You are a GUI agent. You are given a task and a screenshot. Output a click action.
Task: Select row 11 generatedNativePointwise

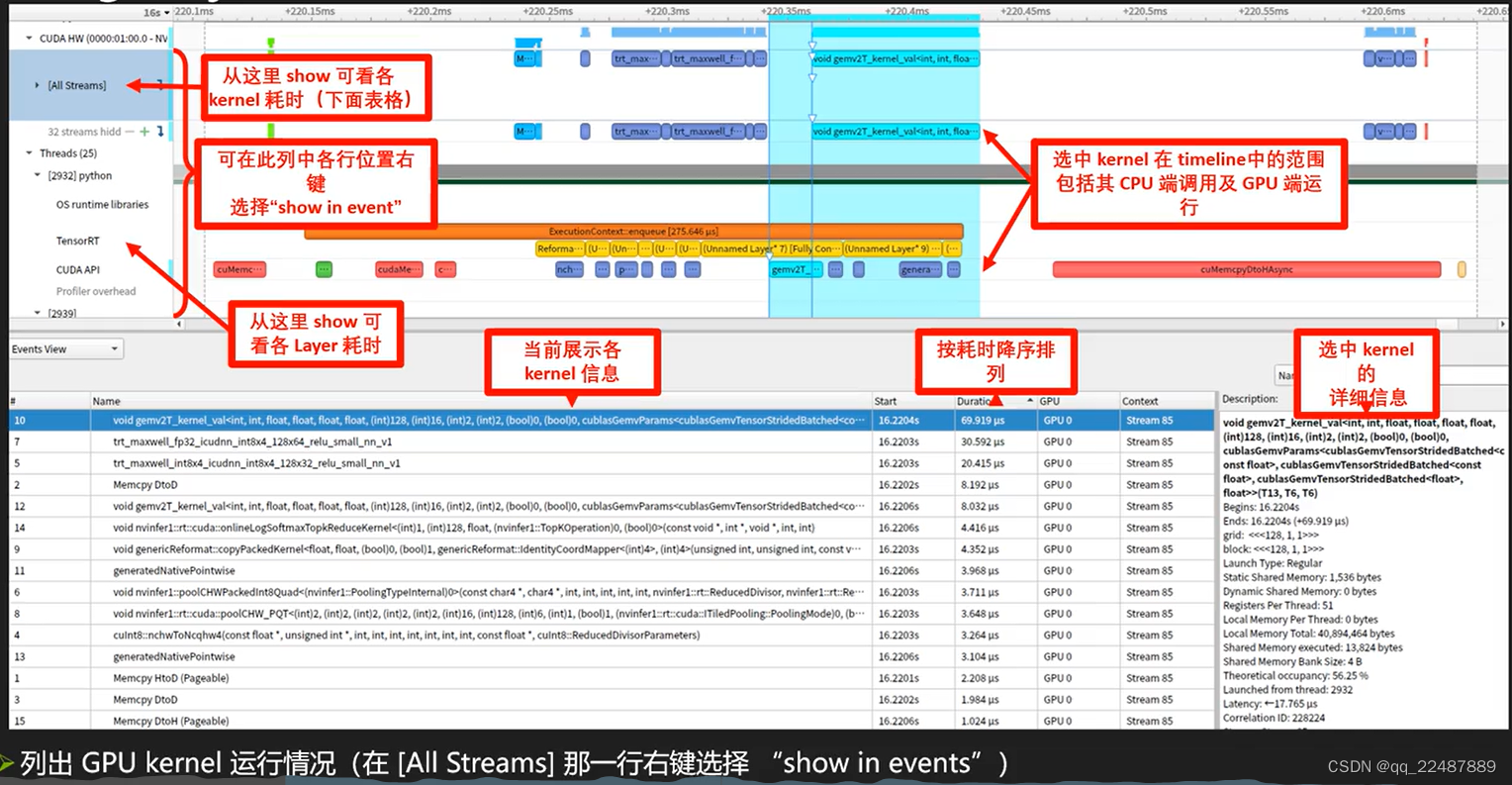[612, 570]
